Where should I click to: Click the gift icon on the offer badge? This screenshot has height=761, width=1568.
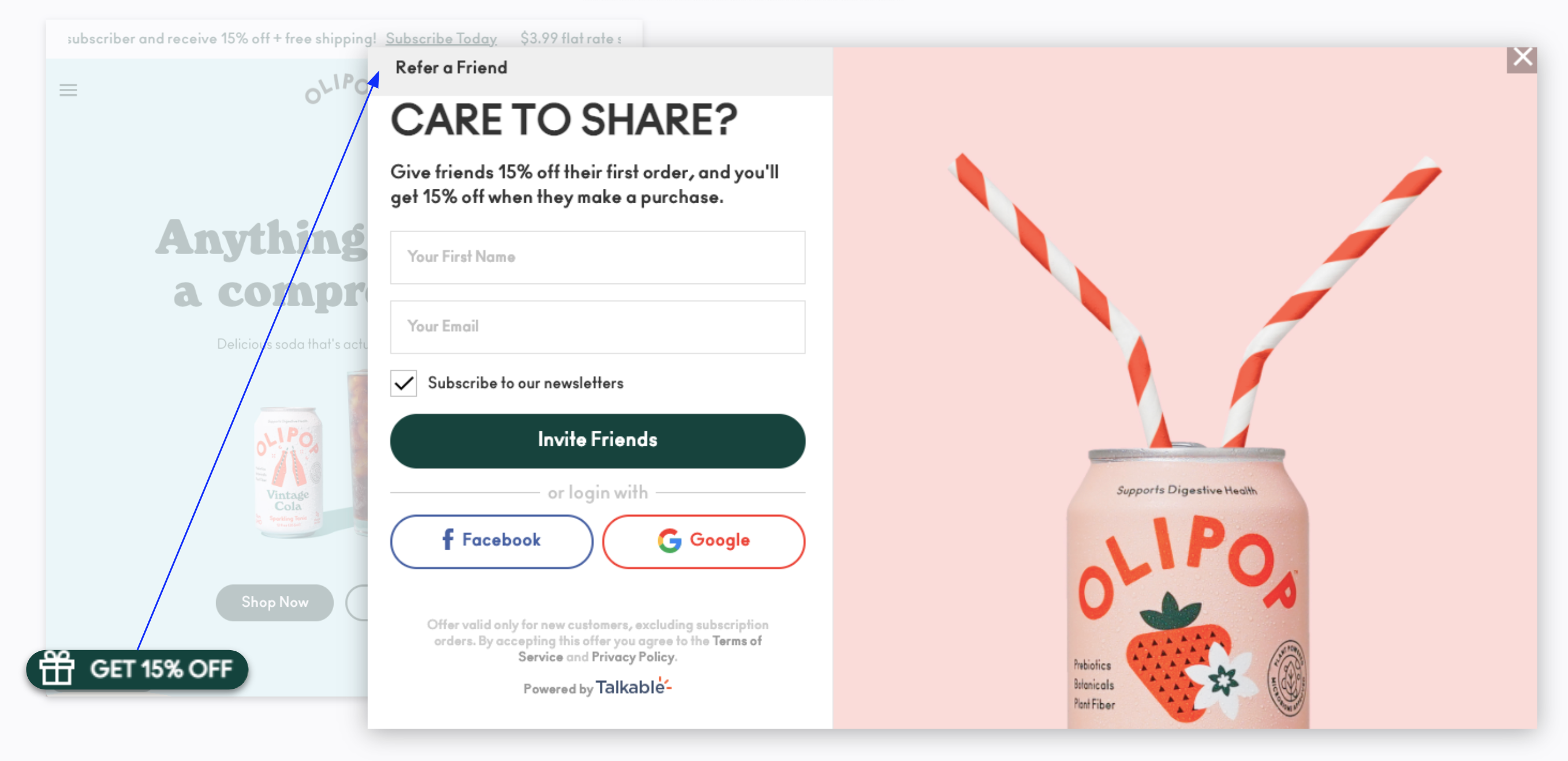57,669
